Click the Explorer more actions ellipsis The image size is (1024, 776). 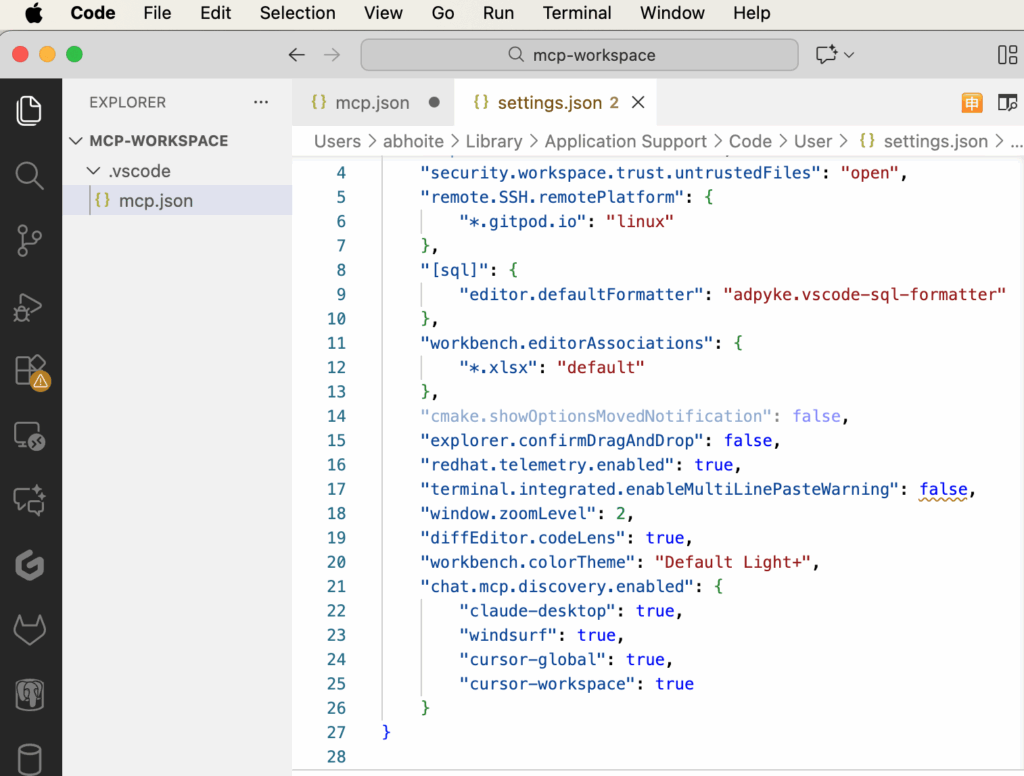point(261,102)
